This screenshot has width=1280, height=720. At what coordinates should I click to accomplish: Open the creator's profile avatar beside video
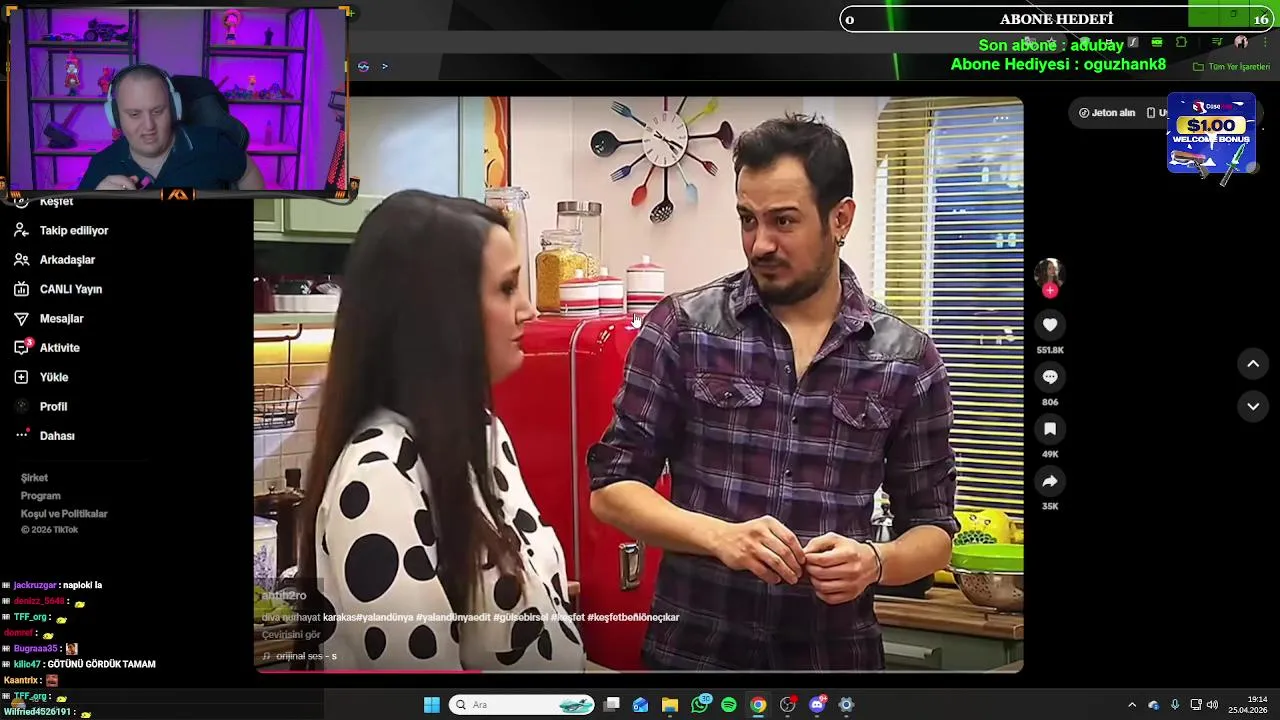[1049, 272]
